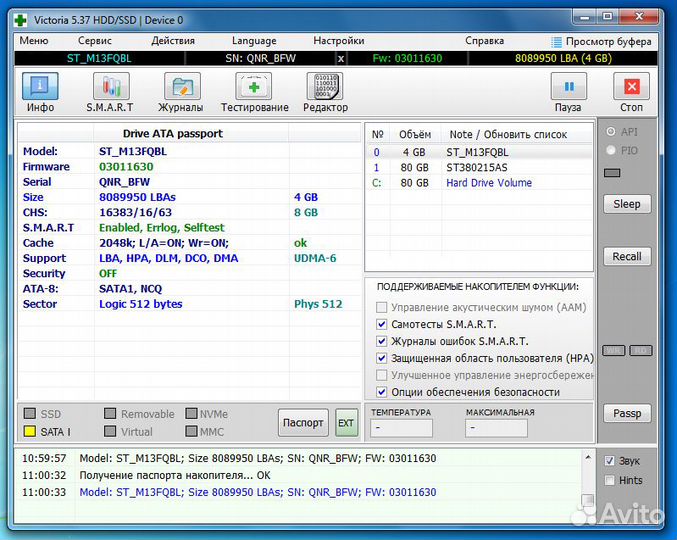Open the Сервис menu

95,41
